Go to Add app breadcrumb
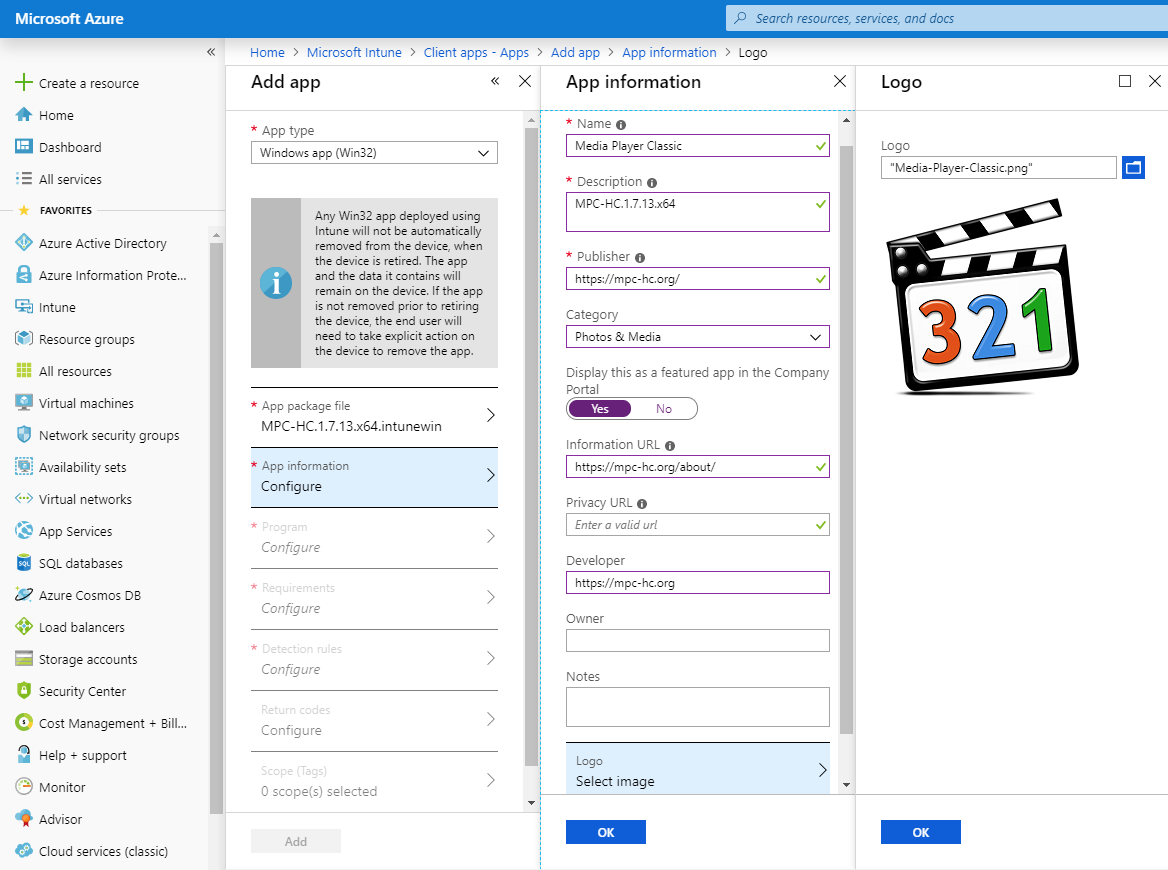Screen dimensions: 1168x870 [x=575, y=52]
